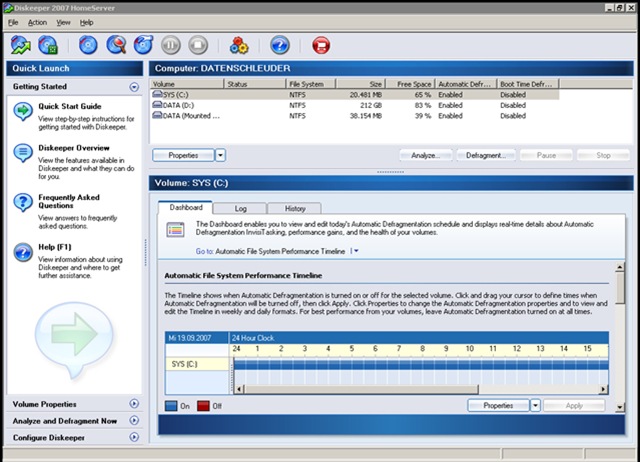Click the Pause button
Viewport: 640px width, 462px height.
[x=546, y=155]
